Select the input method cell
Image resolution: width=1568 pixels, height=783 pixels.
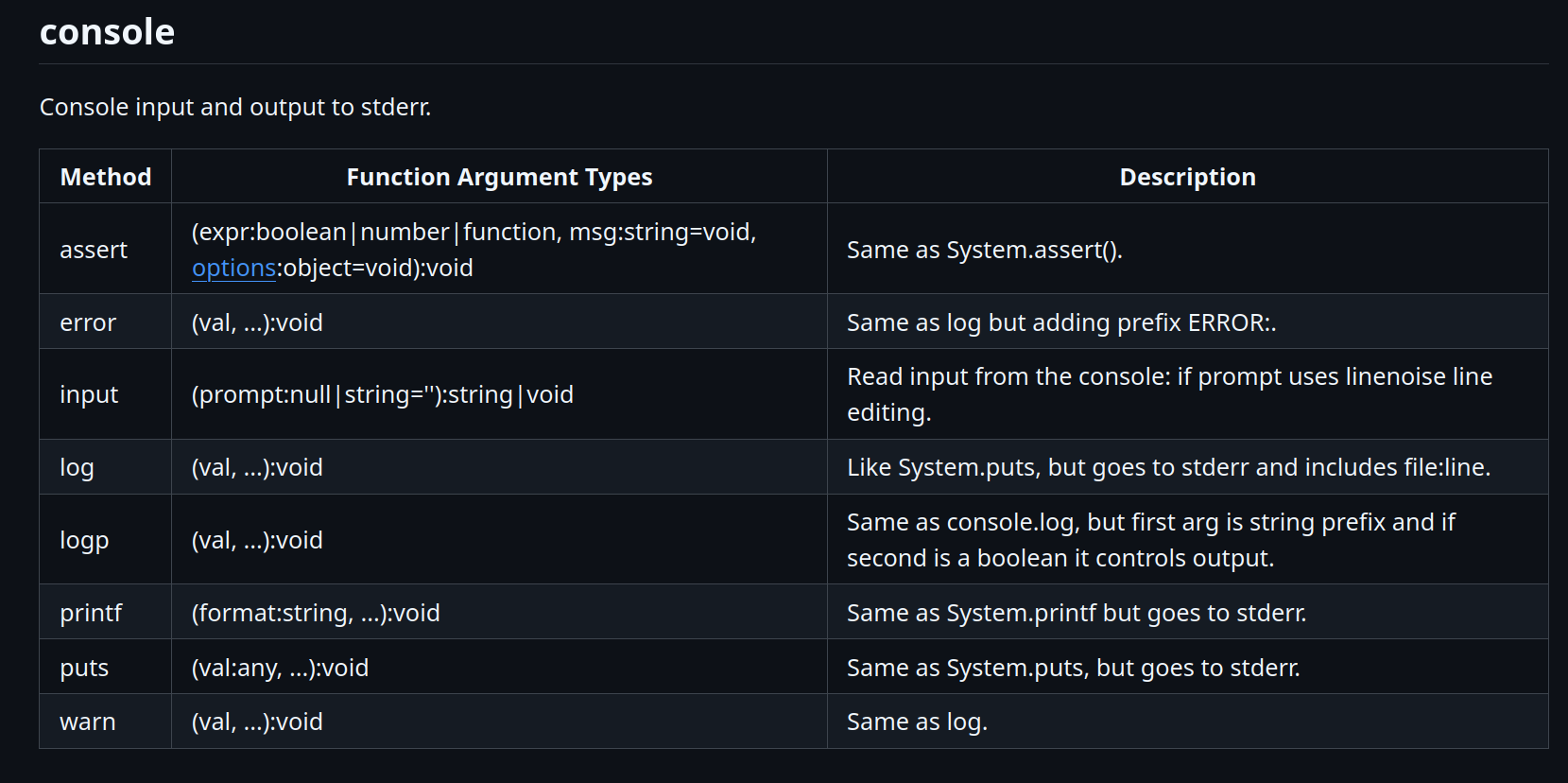tap(89, 394)
